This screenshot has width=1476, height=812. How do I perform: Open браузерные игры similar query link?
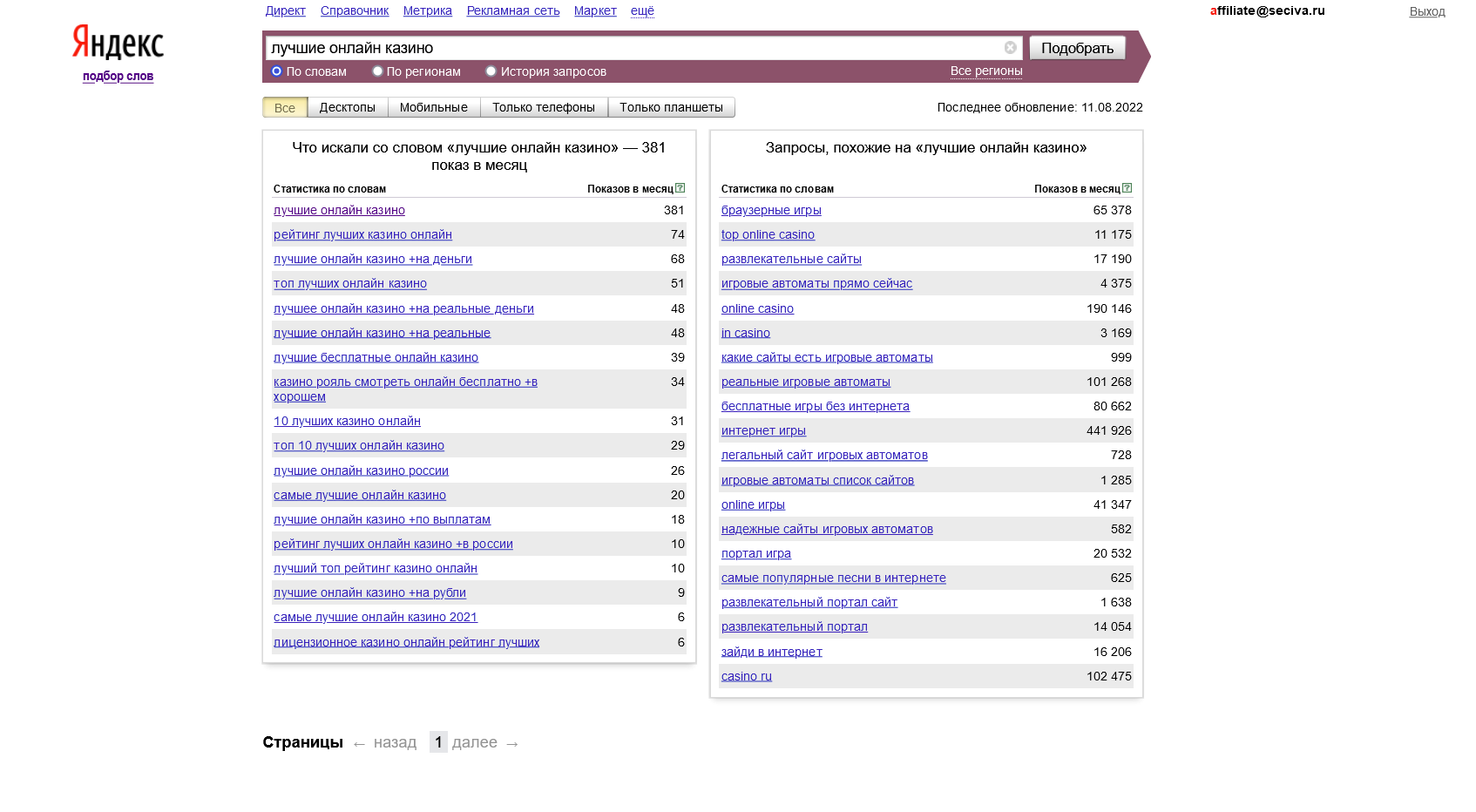point(771,210)
